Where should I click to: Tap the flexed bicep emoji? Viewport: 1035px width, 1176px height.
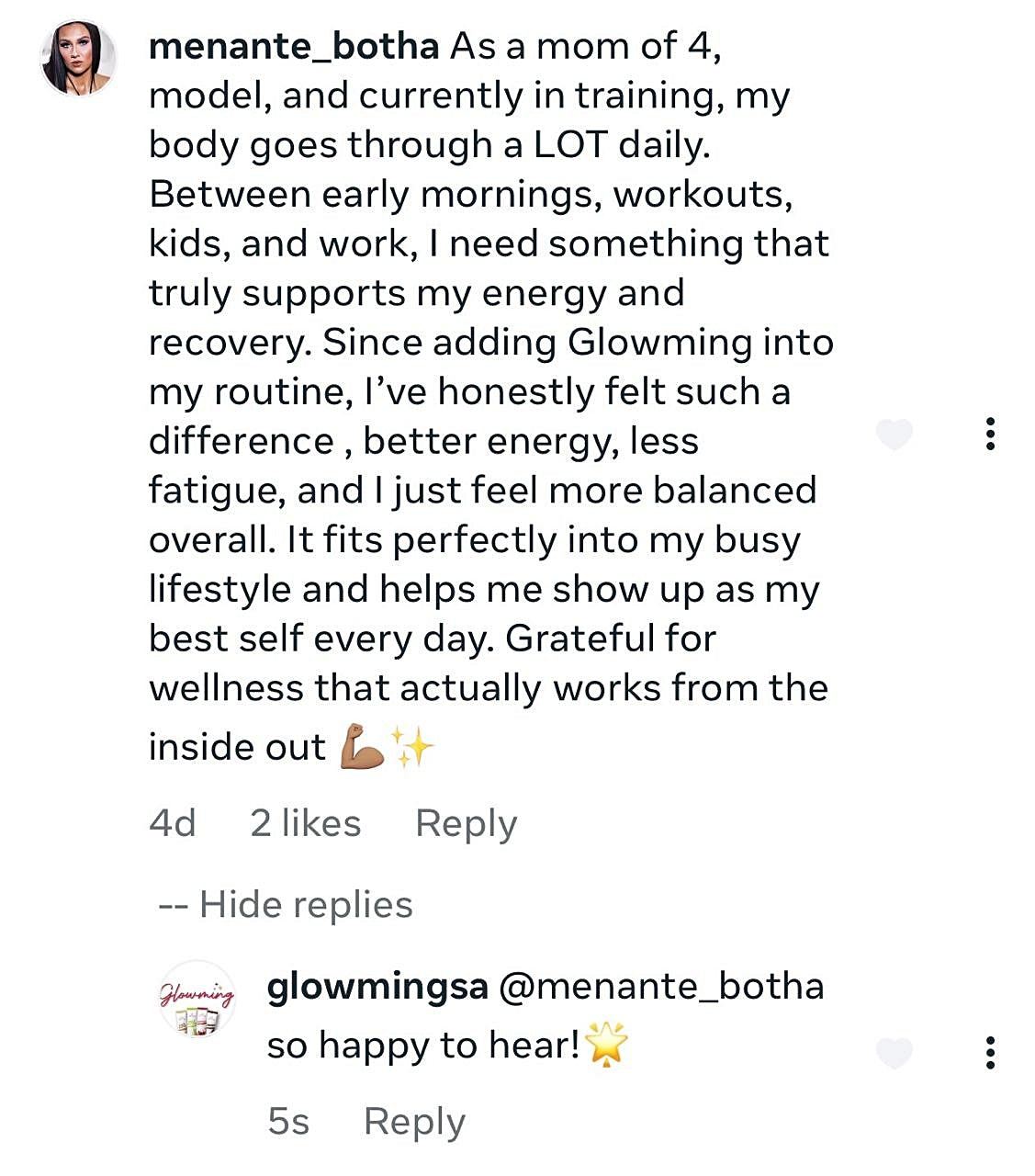362,746
